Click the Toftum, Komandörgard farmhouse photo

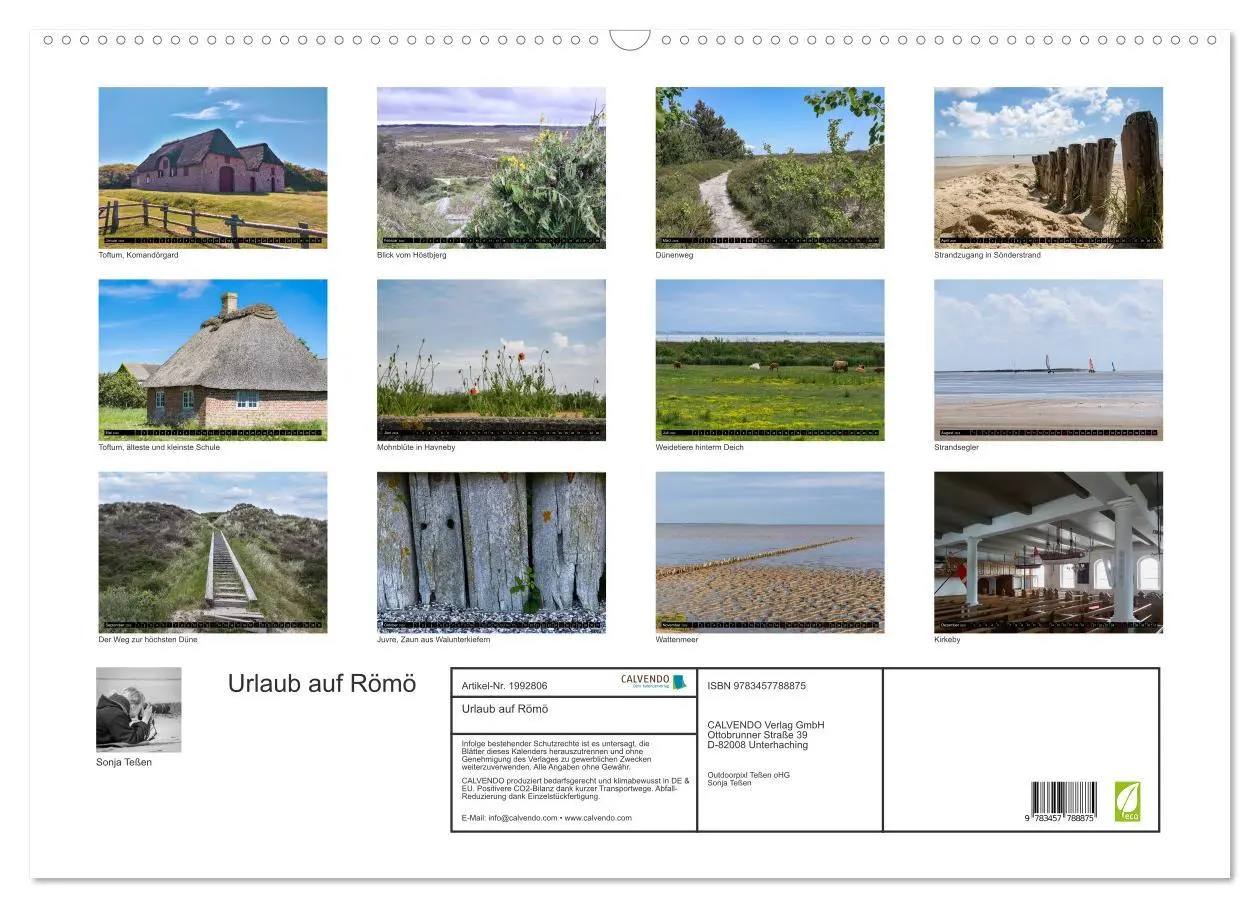tap(213, 167)
